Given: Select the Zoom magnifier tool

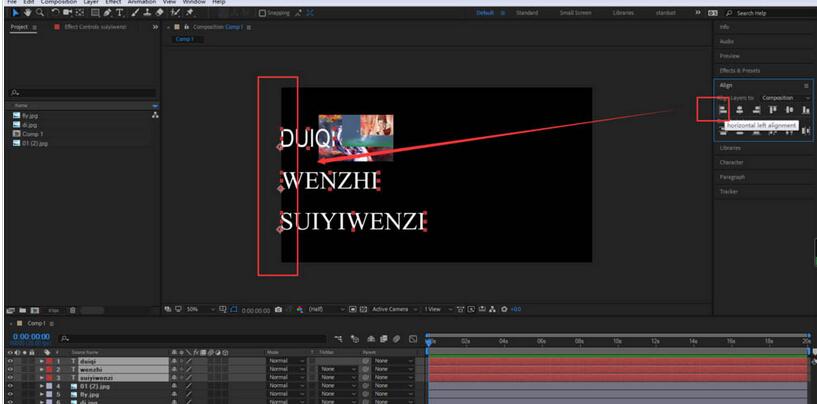Looking at the screenshot, I should 39,13.
